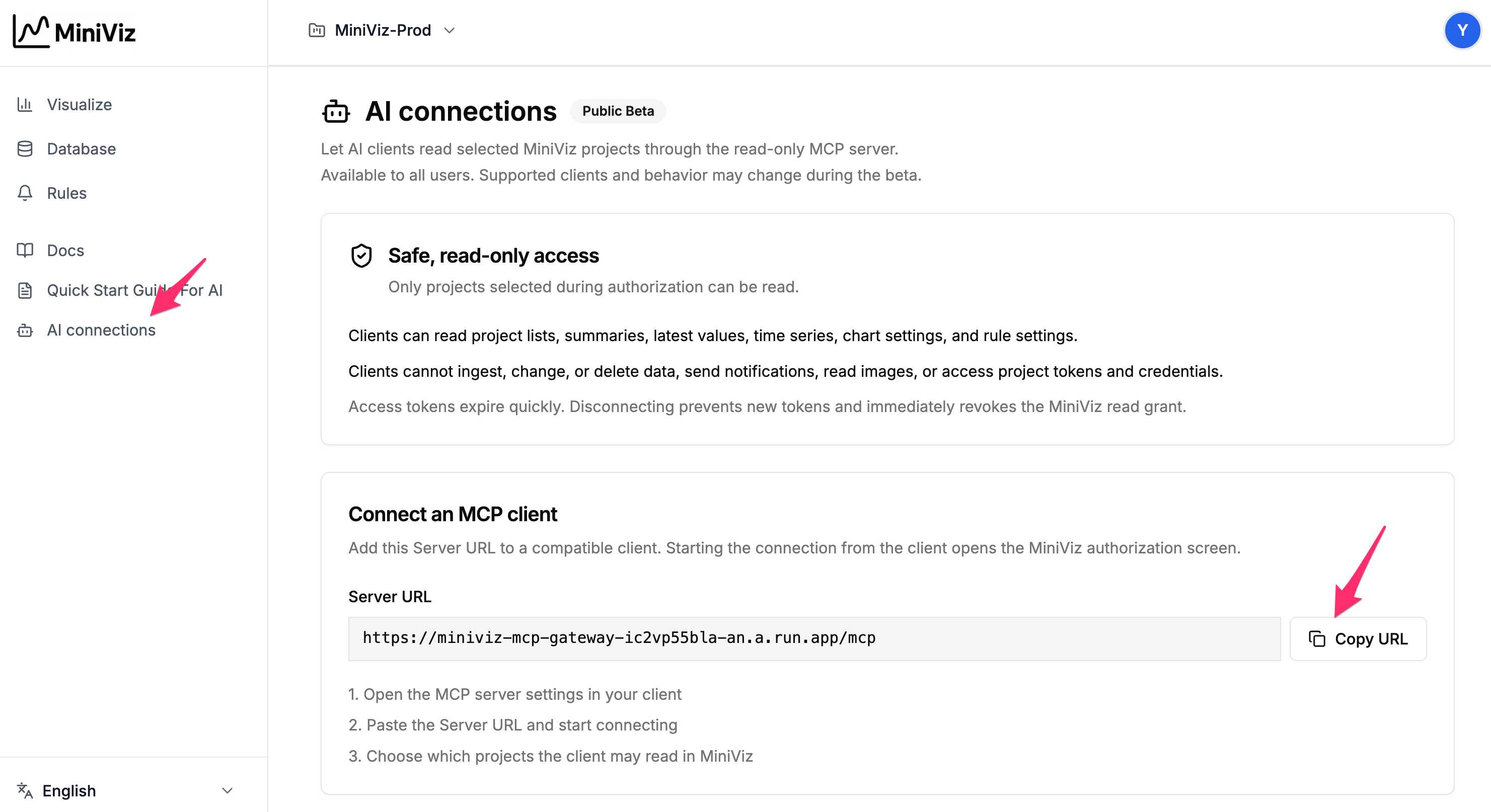Click the Quick Start Guide document icon

tap(25, 290)
